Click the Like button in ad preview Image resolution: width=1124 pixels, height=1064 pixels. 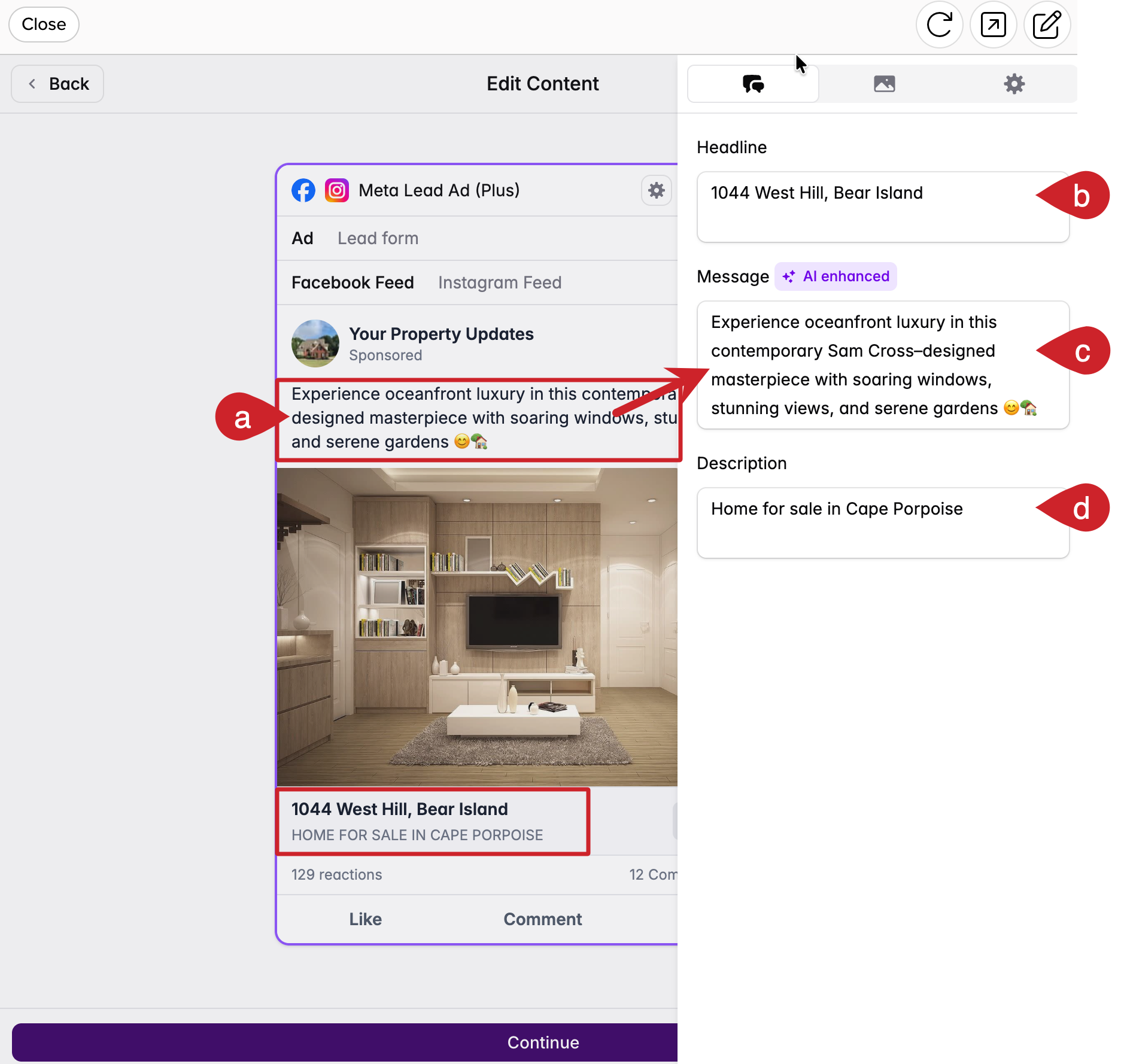(366, 919)
